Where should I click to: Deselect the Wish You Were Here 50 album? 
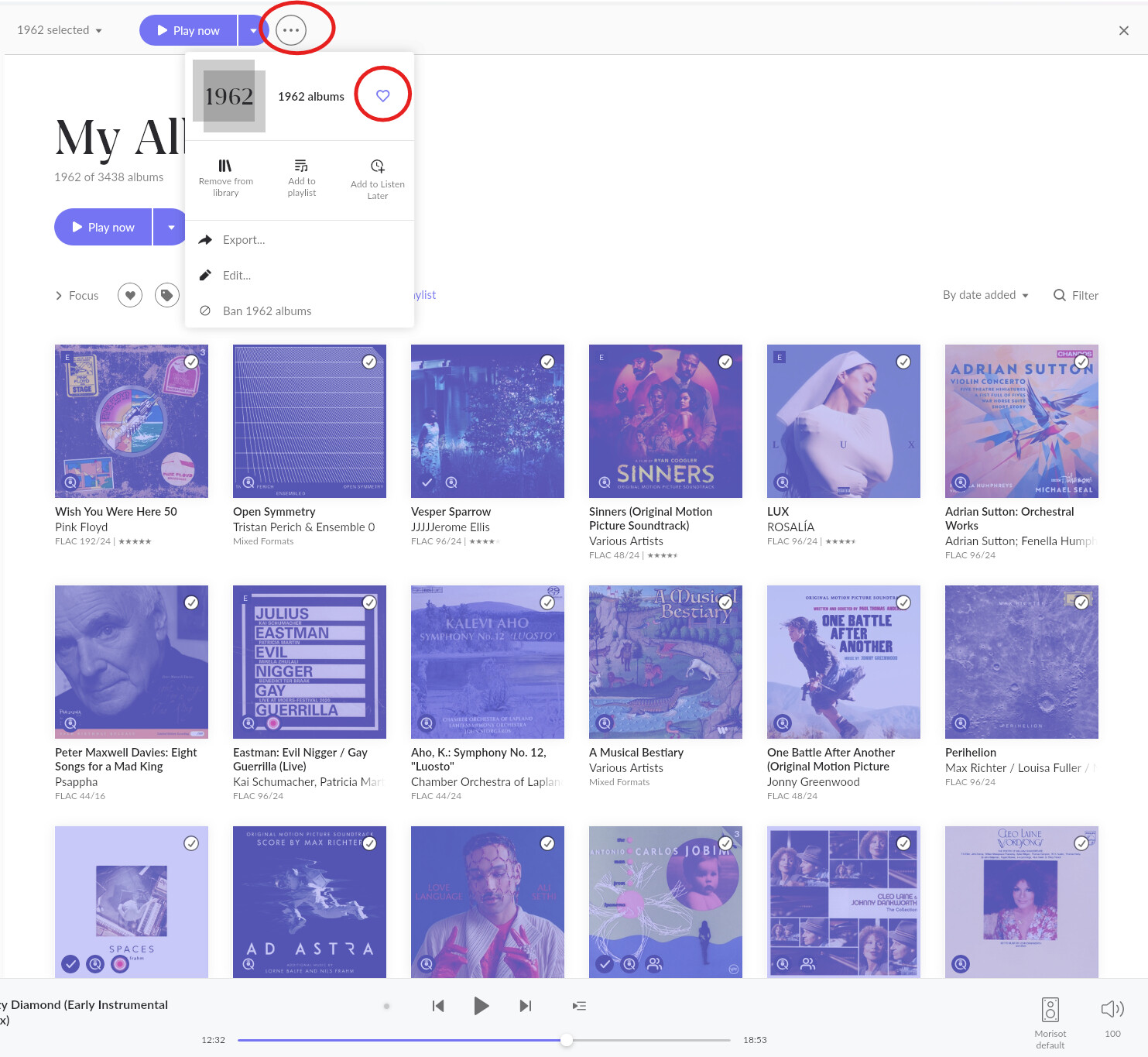coord(191,362)
